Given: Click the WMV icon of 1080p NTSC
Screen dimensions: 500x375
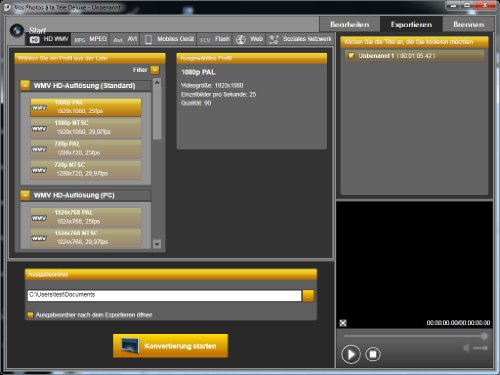Looking at the screenshot, I should point(39,128).
